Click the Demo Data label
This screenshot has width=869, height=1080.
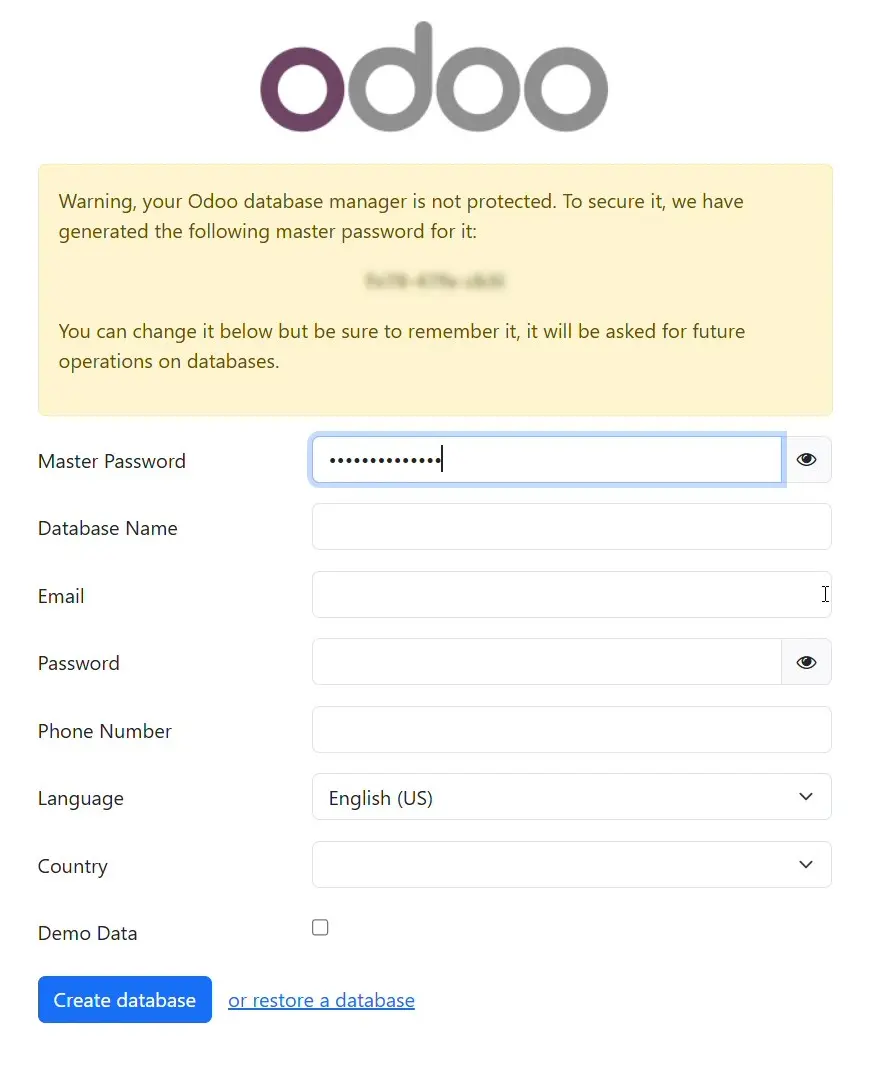[88, 933]
